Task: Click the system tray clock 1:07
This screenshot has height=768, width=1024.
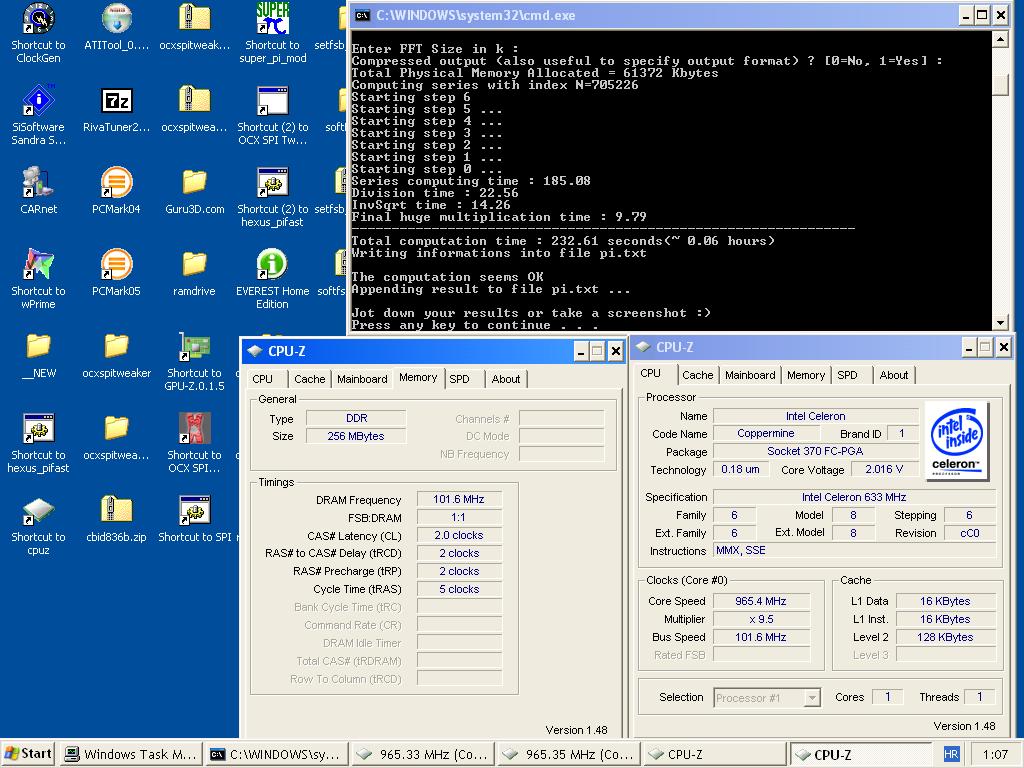Action: [995, 754]
